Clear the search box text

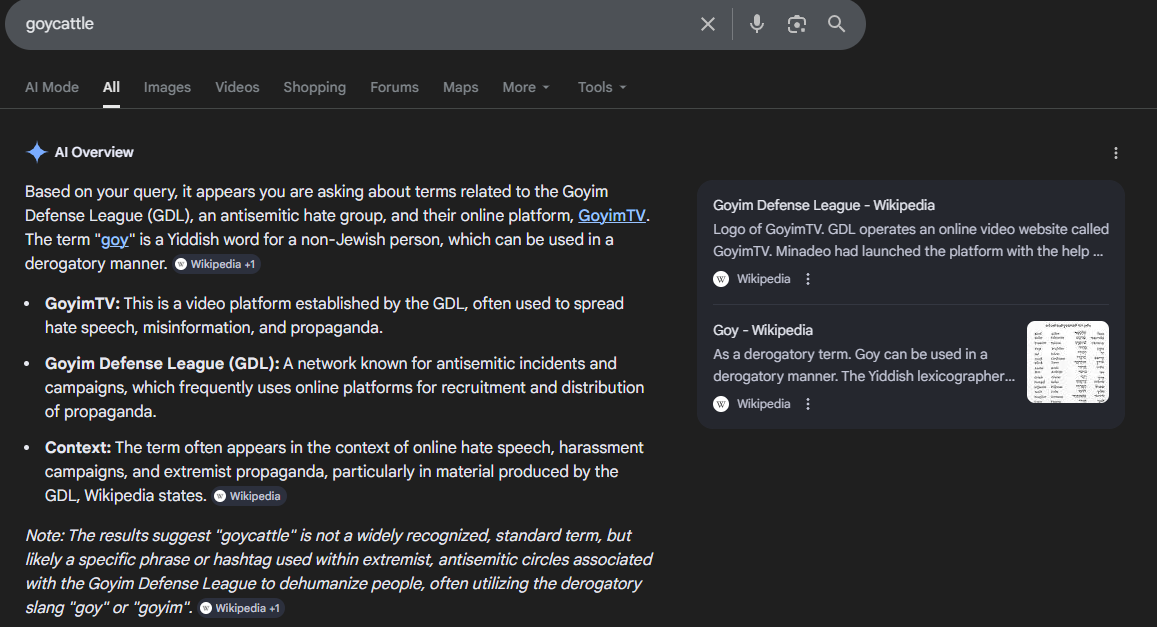[x=708, y=24]
